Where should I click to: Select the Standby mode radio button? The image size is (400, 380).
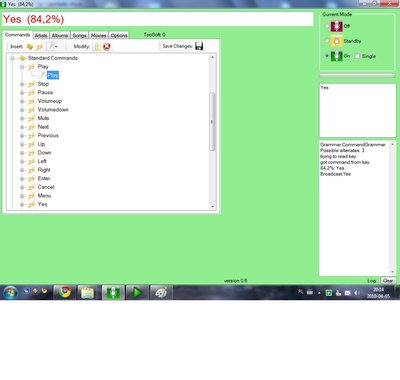click(x=327, y=41)
